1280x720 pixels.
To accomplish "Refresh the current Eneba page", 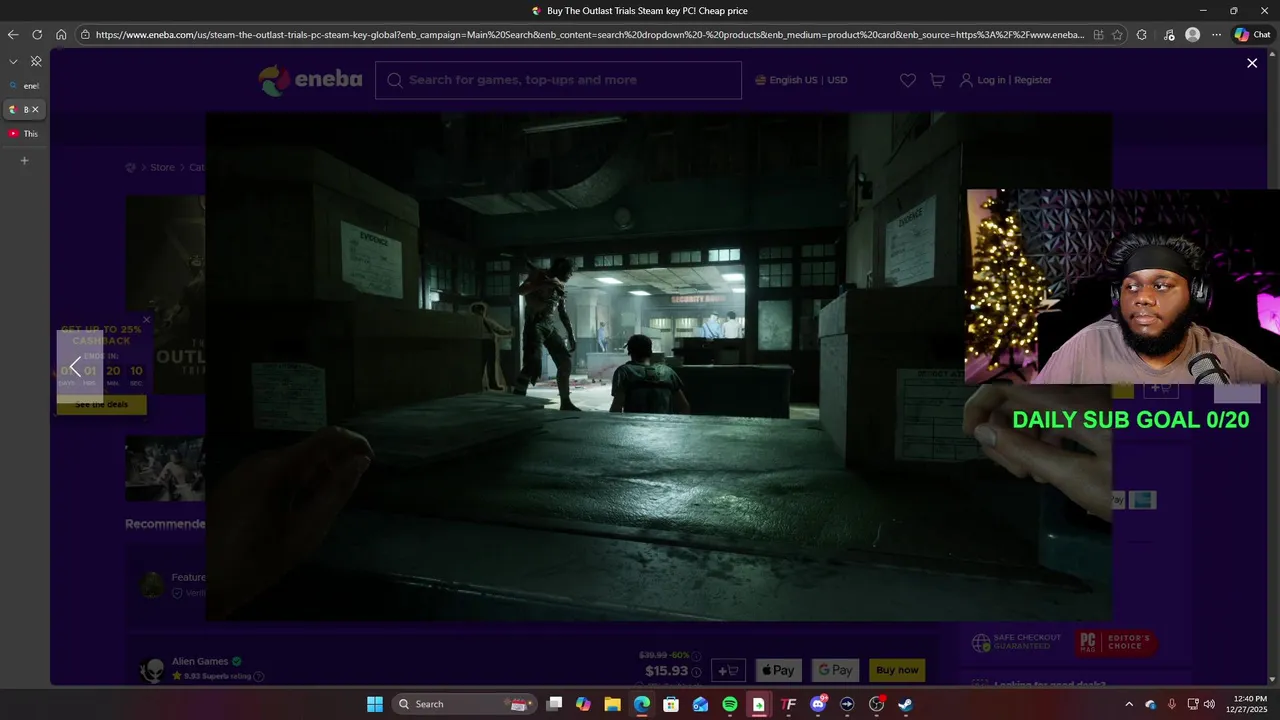I will (37, 35).
